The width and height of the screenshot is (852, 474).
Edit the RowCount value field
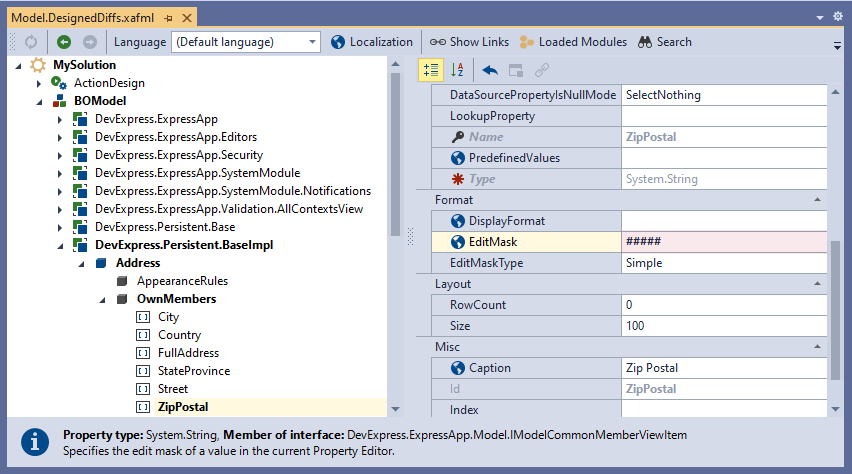724,305
